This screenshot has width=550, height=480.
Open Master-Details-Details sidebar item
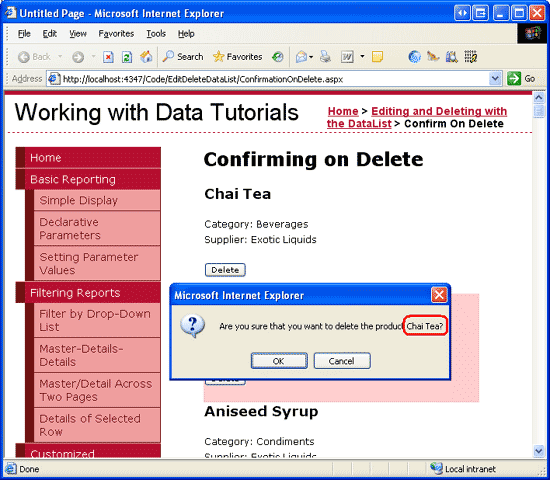pos(97,355)
